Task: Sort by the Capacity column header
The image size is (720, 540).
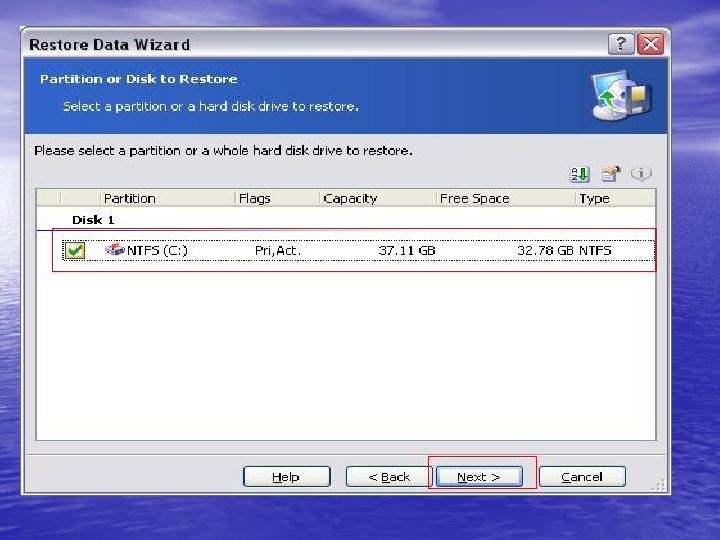Action: [377, 198]
